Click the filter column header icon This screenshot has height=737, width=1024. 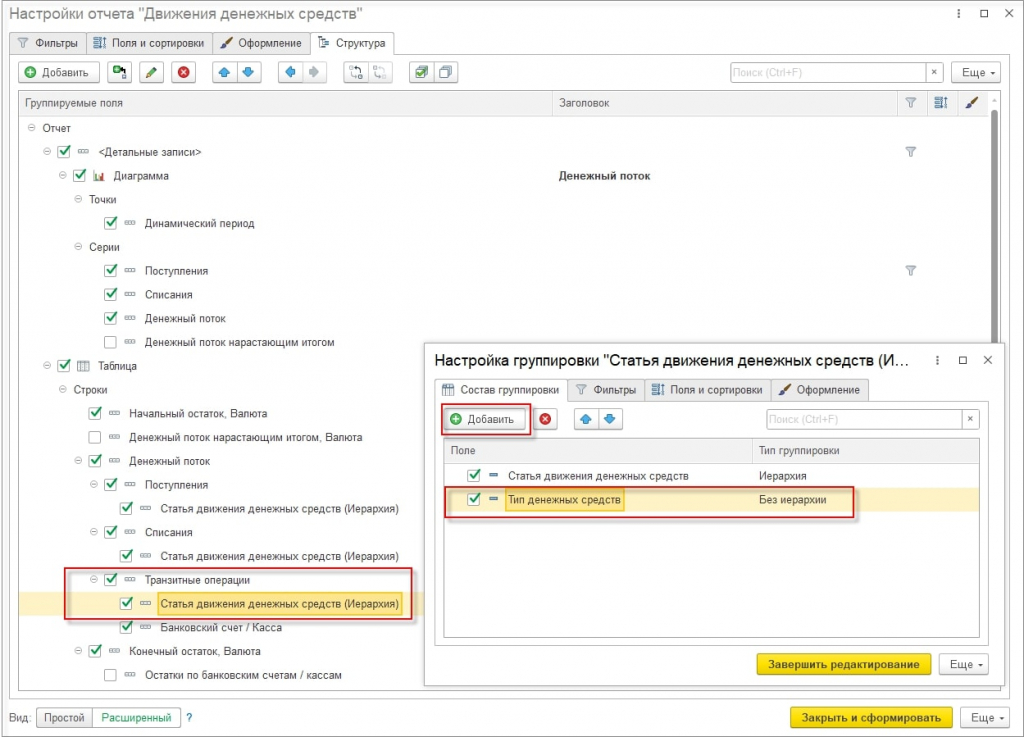click(x=910, y=102)
